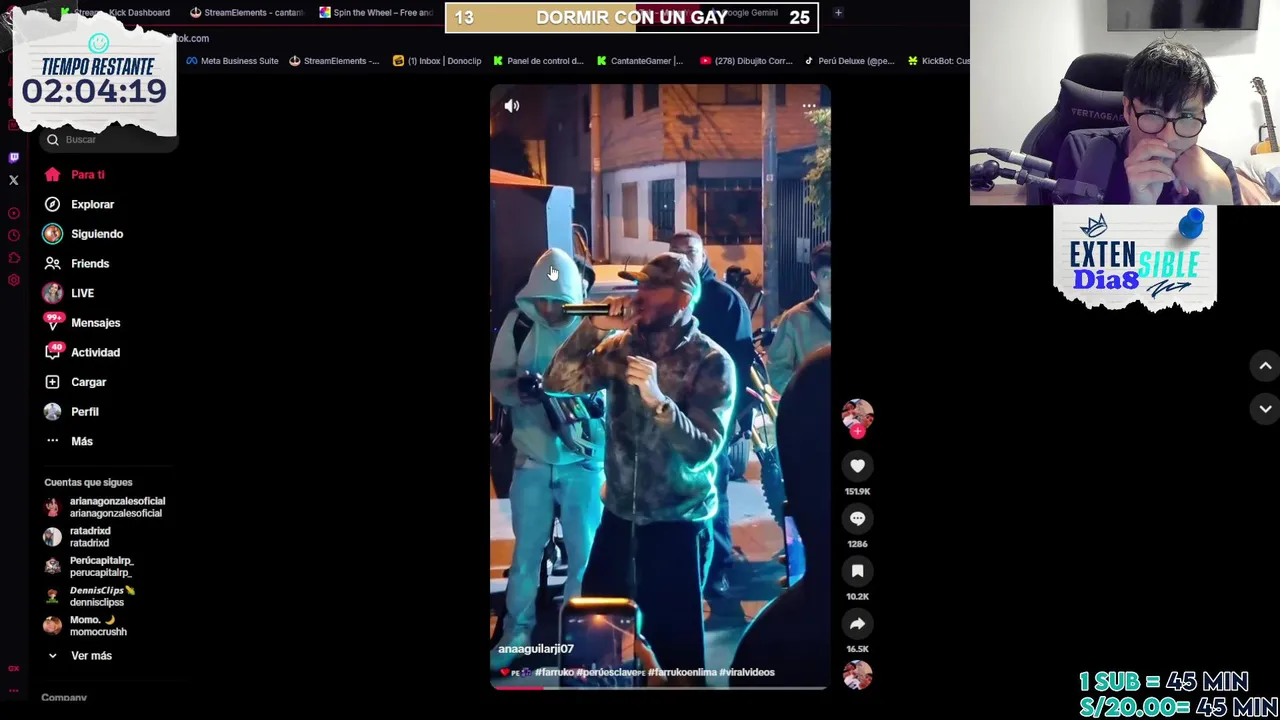The image size is (1280, 720).
Task: Save the video with the bookmark icon
Action: click(857, 571)
